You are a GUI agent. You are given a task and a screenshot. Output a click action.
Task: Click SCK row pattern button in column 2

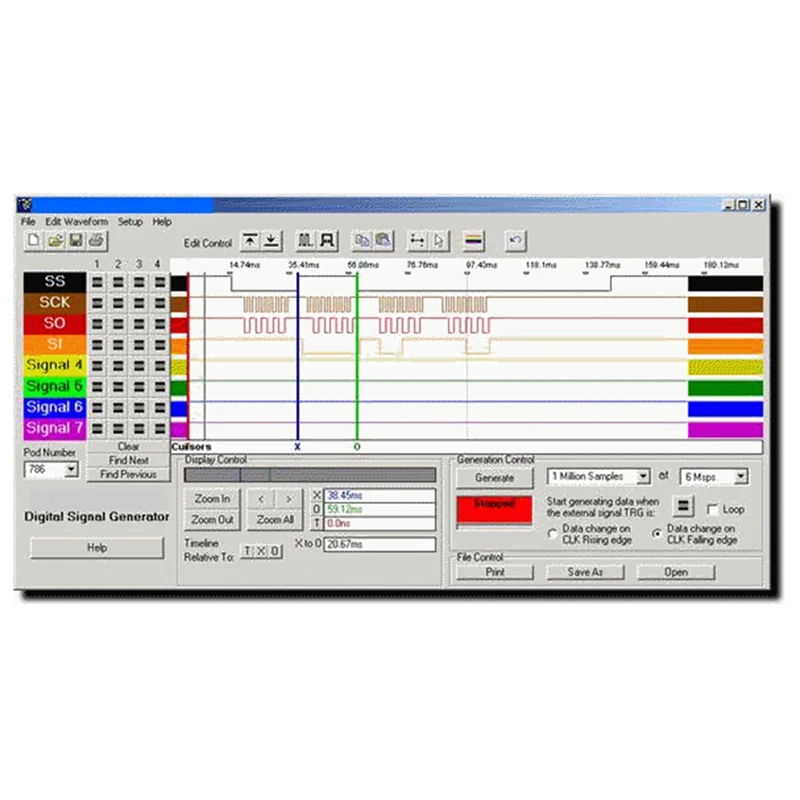(x=118, y=303)
